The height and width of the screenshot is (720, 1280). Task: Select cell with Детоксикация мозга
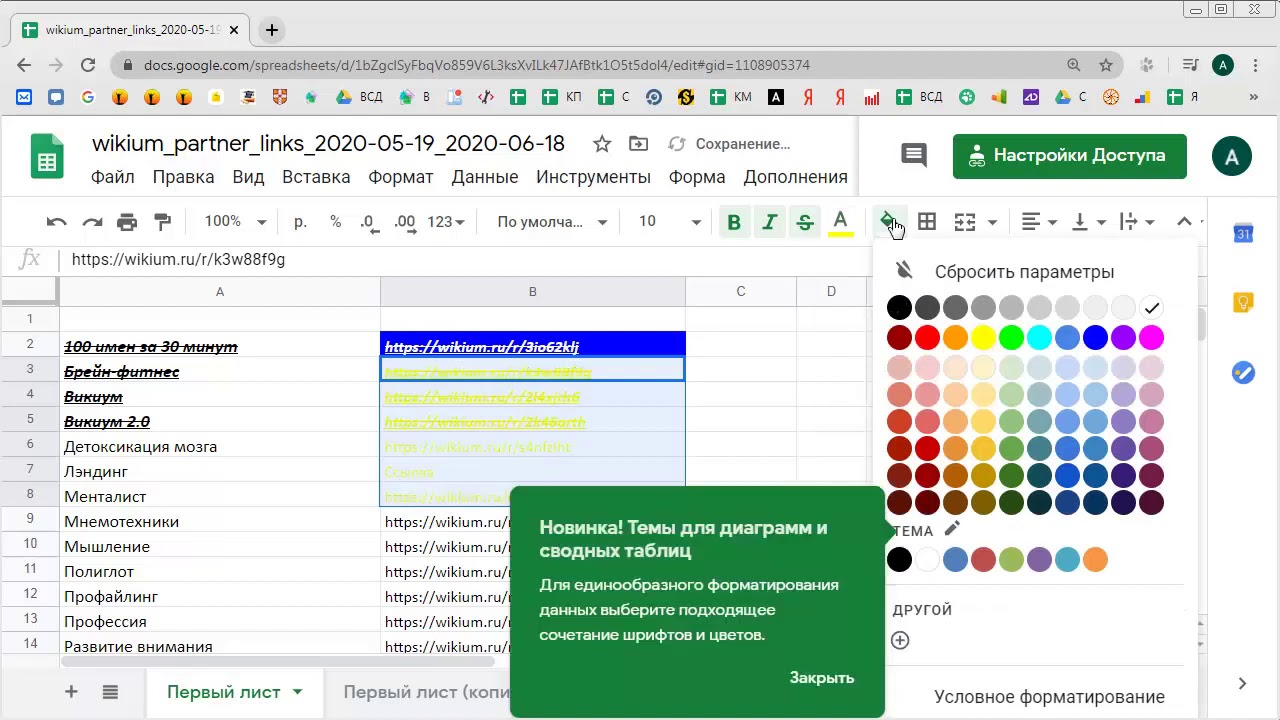[x=220, y=446]
